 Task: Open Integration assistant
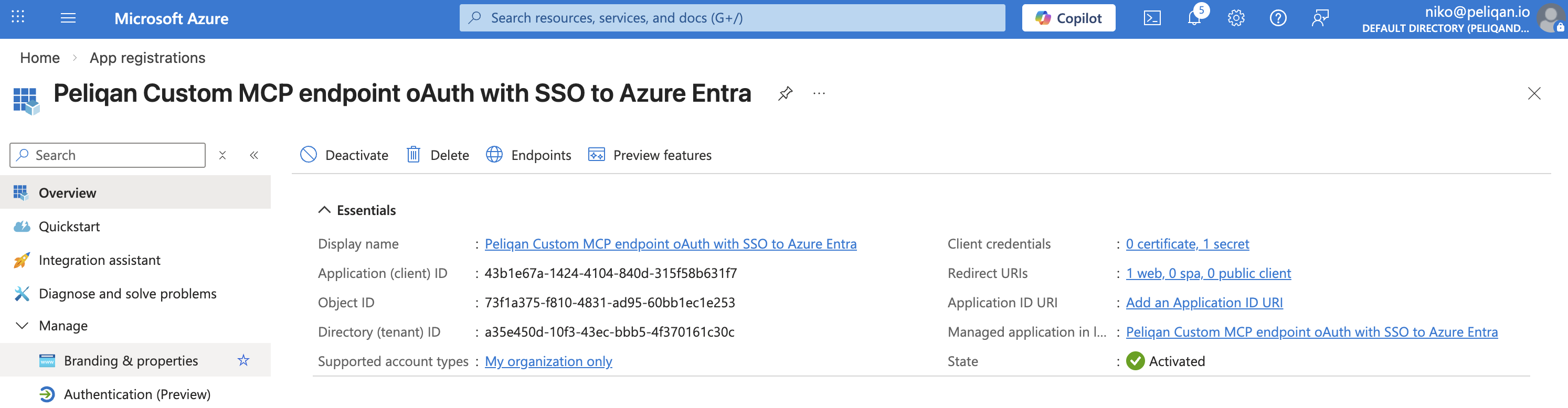(x=135, y=260)
